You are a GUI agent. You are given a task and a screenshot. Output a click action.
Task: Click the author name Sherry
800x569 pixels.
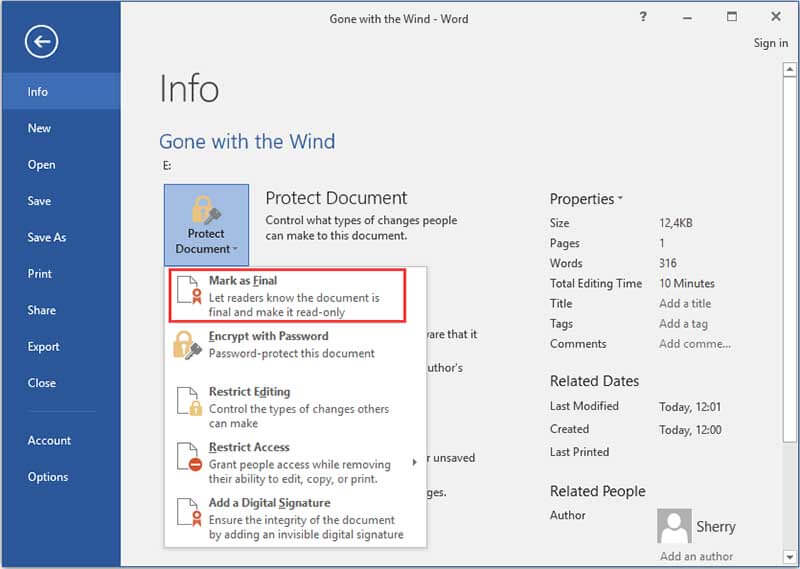(x=716, y=526)
